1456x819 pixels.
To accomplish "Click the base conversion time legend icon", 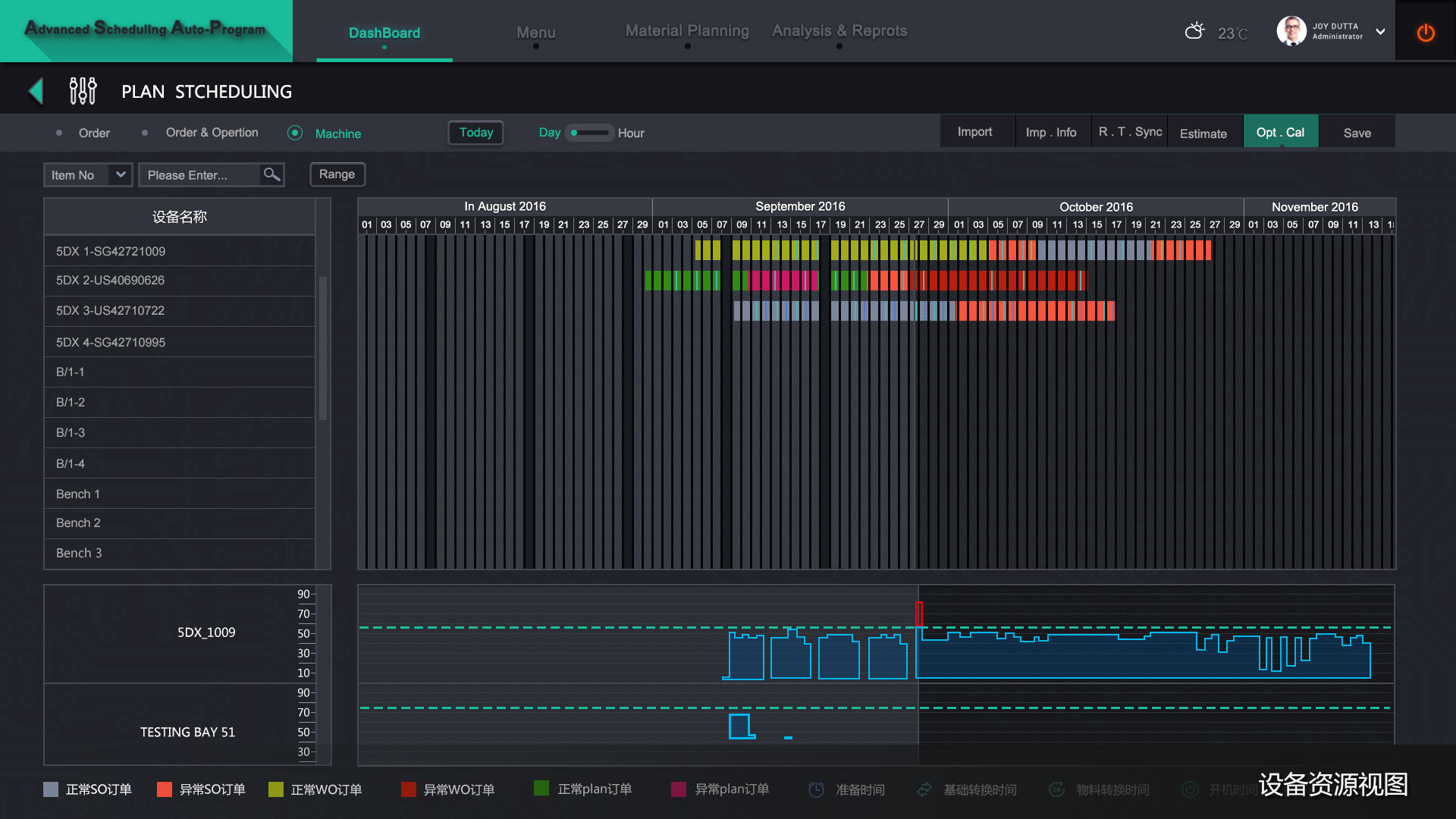I will click(x=924, y=789).
